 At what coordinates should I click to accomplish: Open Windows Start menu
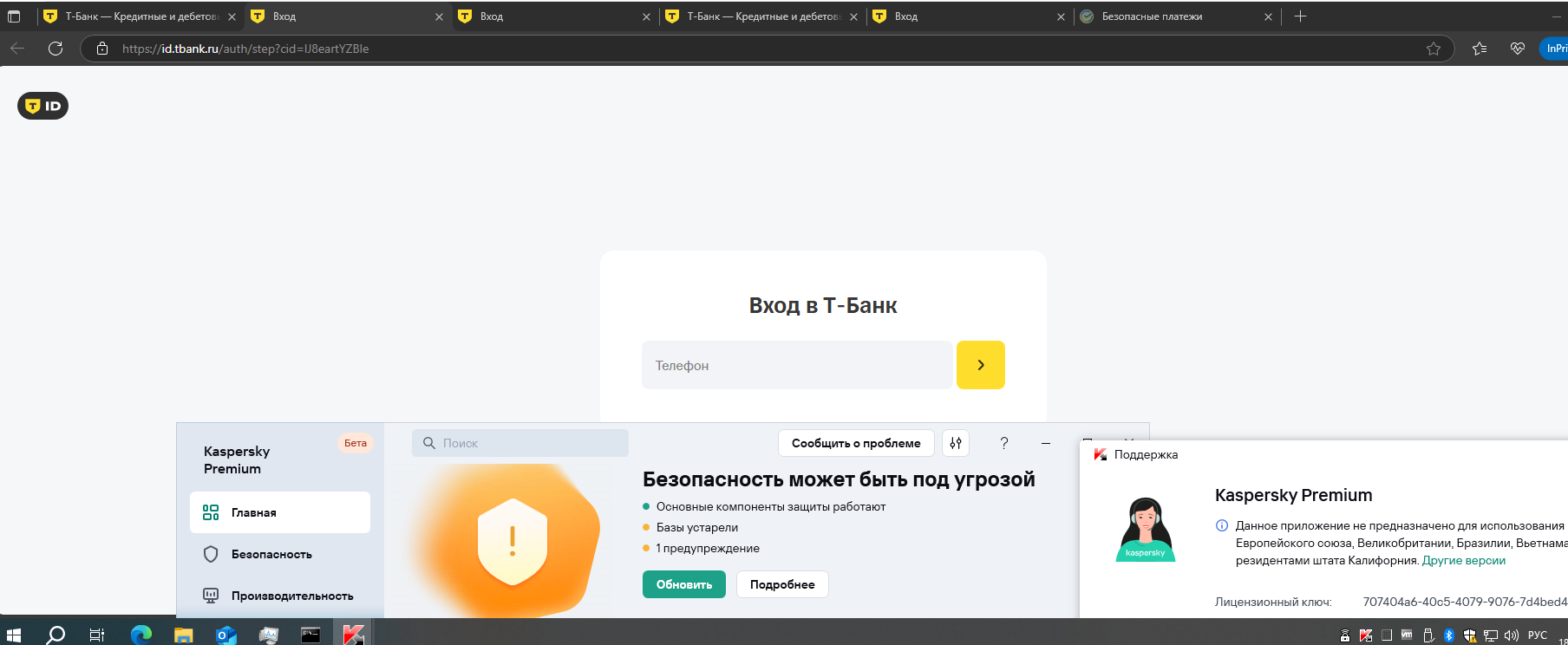(14, 635)
